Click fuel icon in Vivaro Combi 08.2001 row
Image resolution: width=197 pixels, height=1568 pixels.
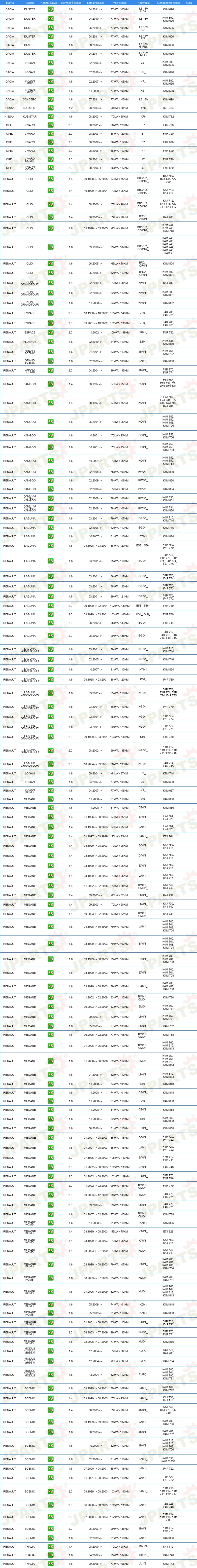pos(50,160)
